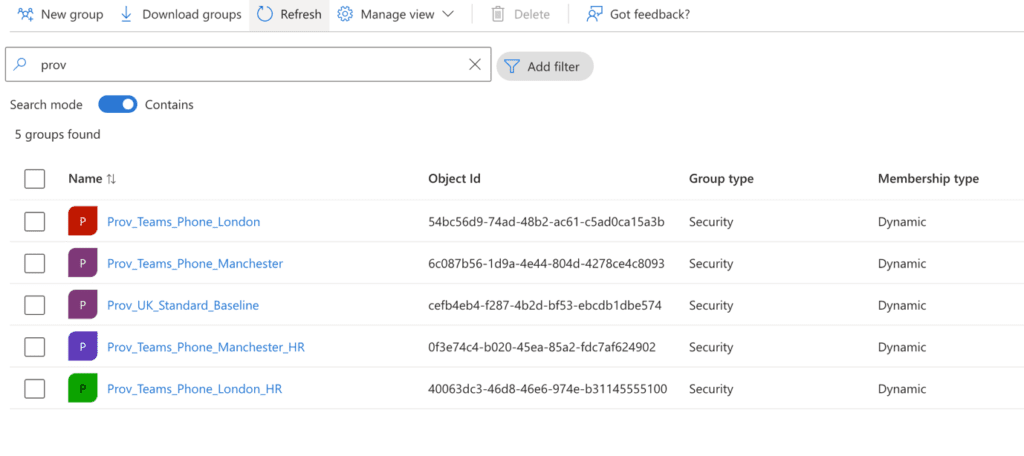Open the Prov_Teams_Phone_Manchester_HR group link

tap(206, 348)
